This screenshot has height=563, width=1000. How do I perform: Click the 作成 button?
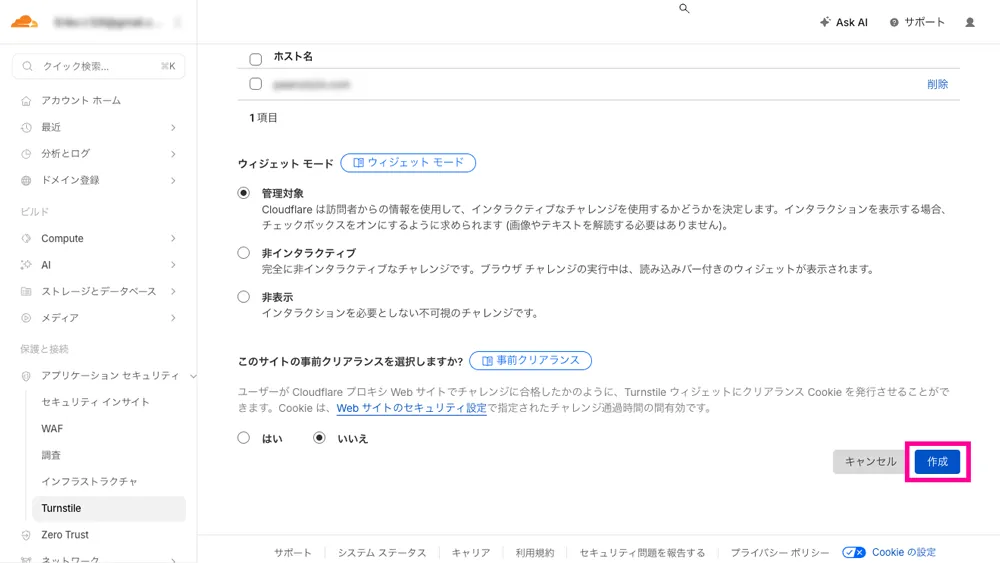[x=937, y=462]
